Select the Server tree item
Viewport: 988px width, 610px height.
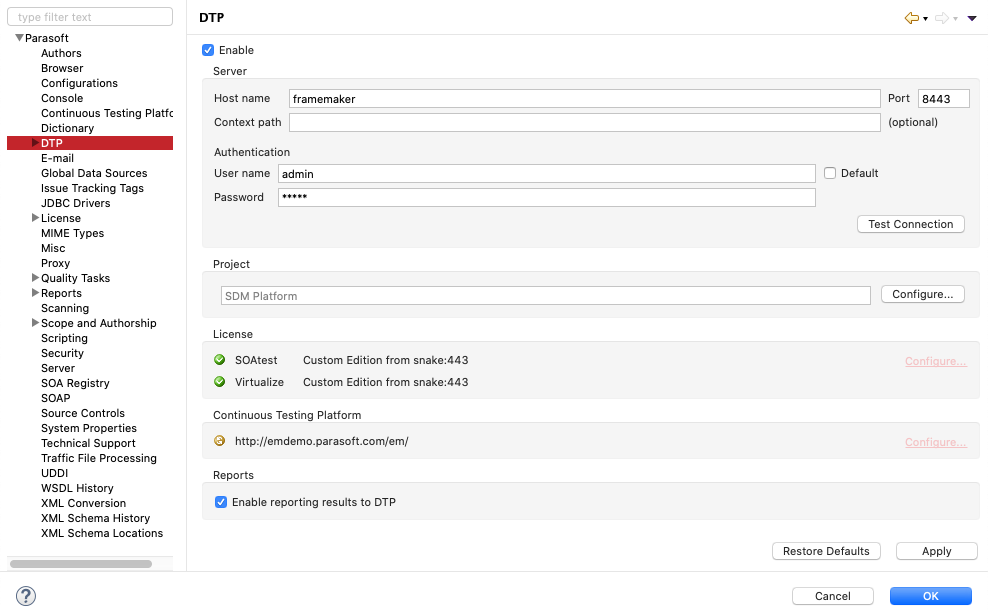[x=58, y=369]
